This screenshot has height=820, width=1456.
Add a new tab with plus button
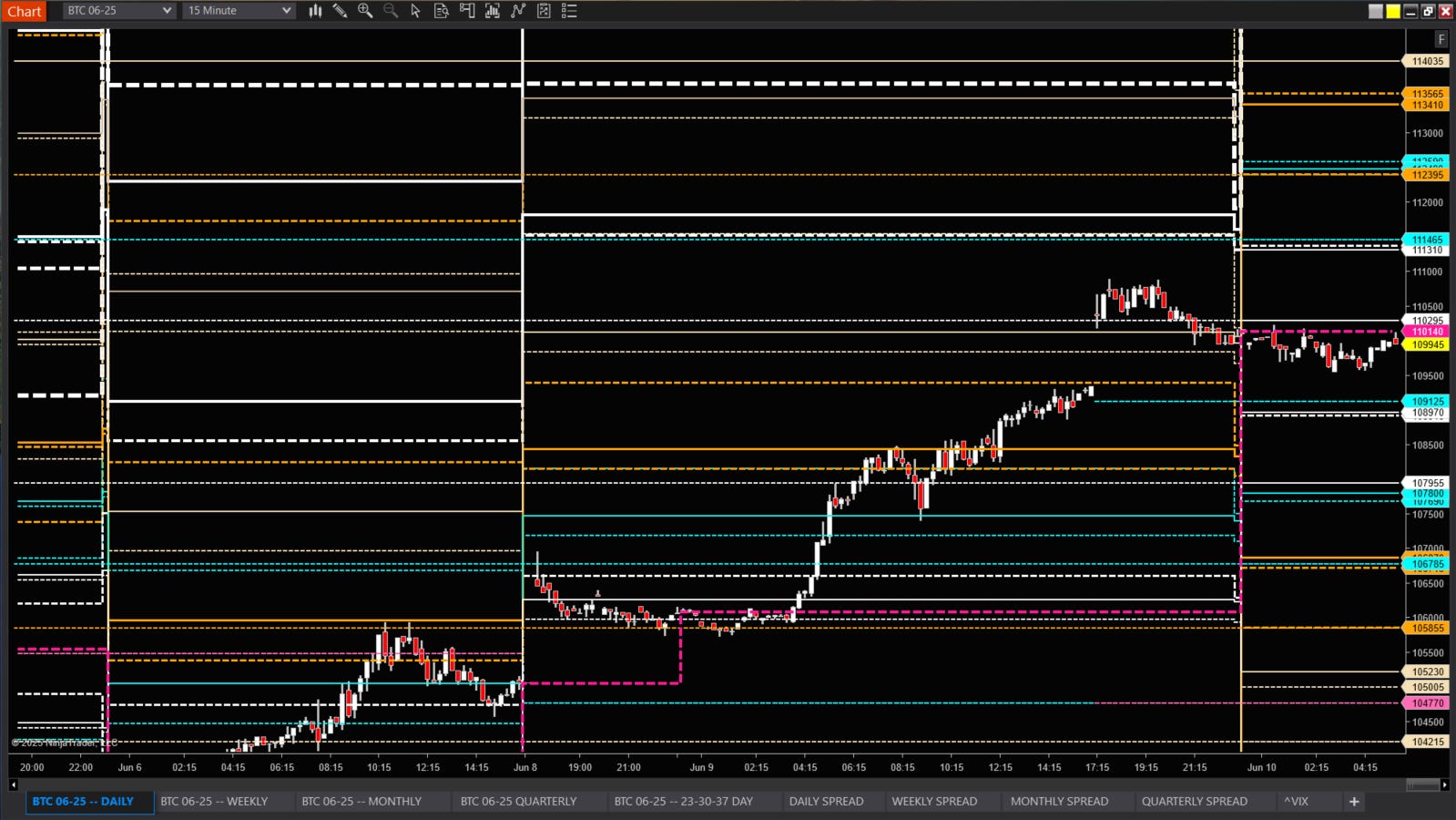point(1354,802)
